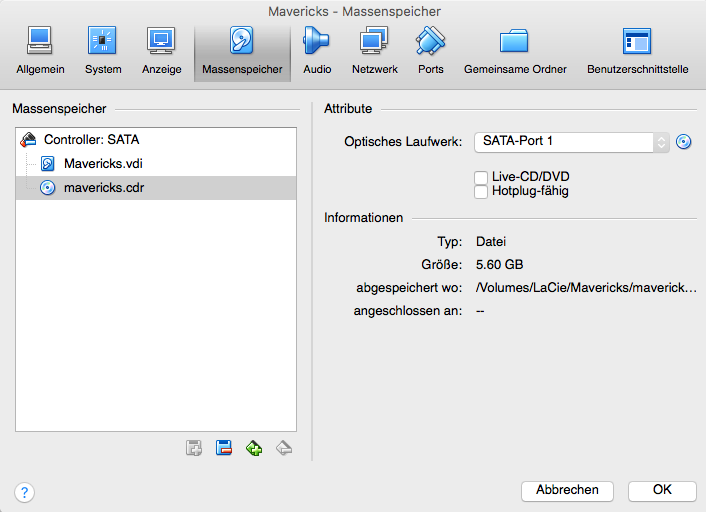Enable the Live-CD/DVD checkbox

[481, 177]
